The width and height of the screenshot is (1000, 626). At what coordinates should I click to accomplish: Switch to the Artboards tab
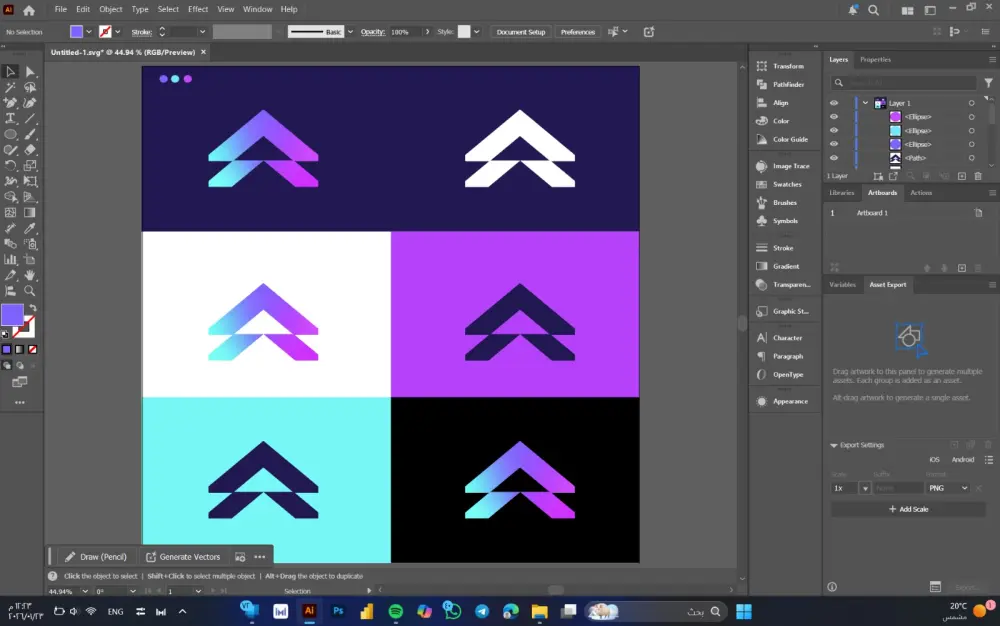tap(882, 193)
